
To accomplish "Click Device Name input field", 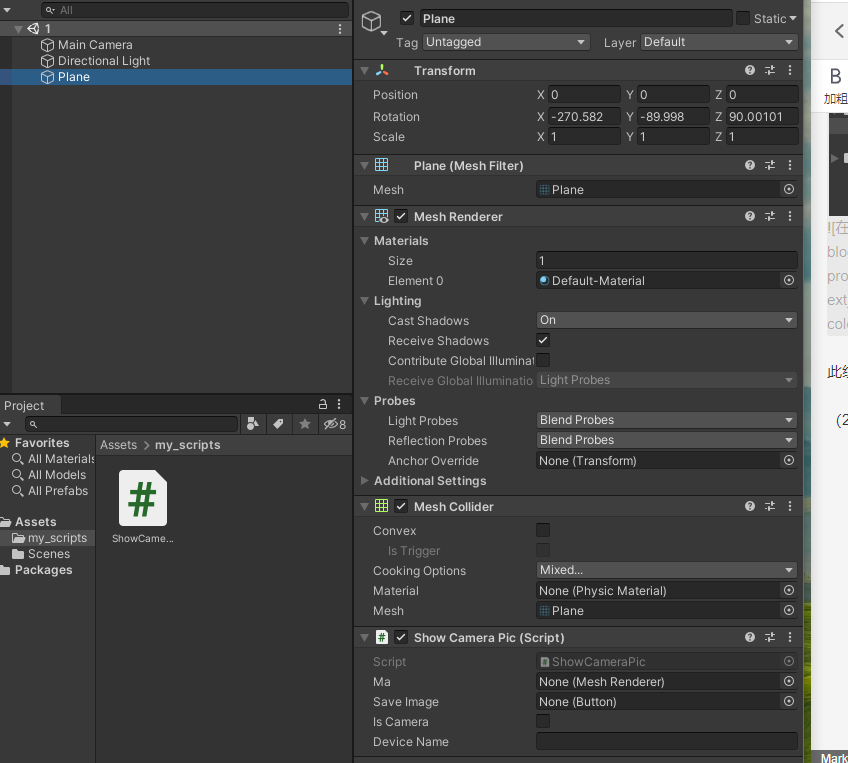I will (667, 741).
